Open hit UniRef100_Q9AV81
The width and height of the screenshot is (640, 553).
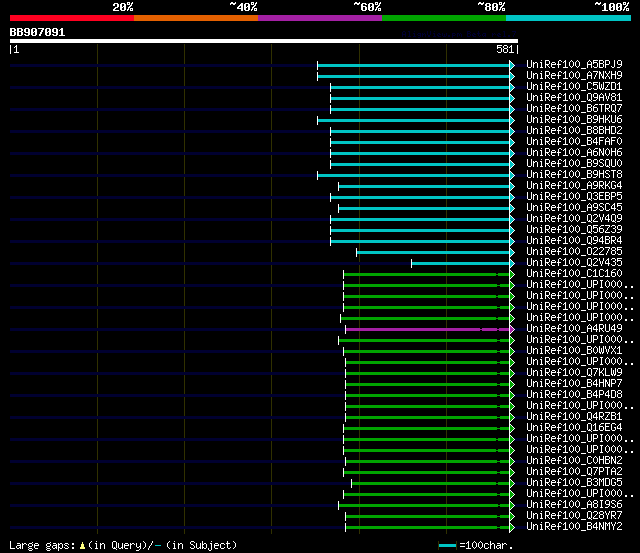tap(574, 97)
